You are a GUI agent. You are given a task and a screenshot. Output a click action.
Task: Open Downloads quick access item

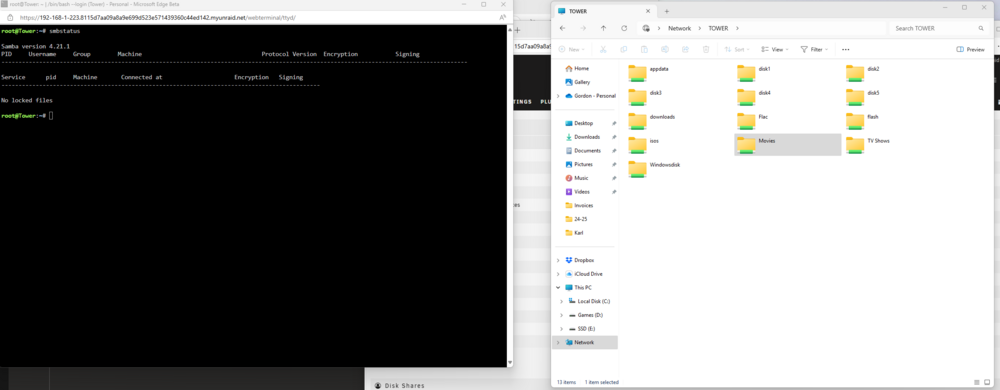click(x=587, y=137)
